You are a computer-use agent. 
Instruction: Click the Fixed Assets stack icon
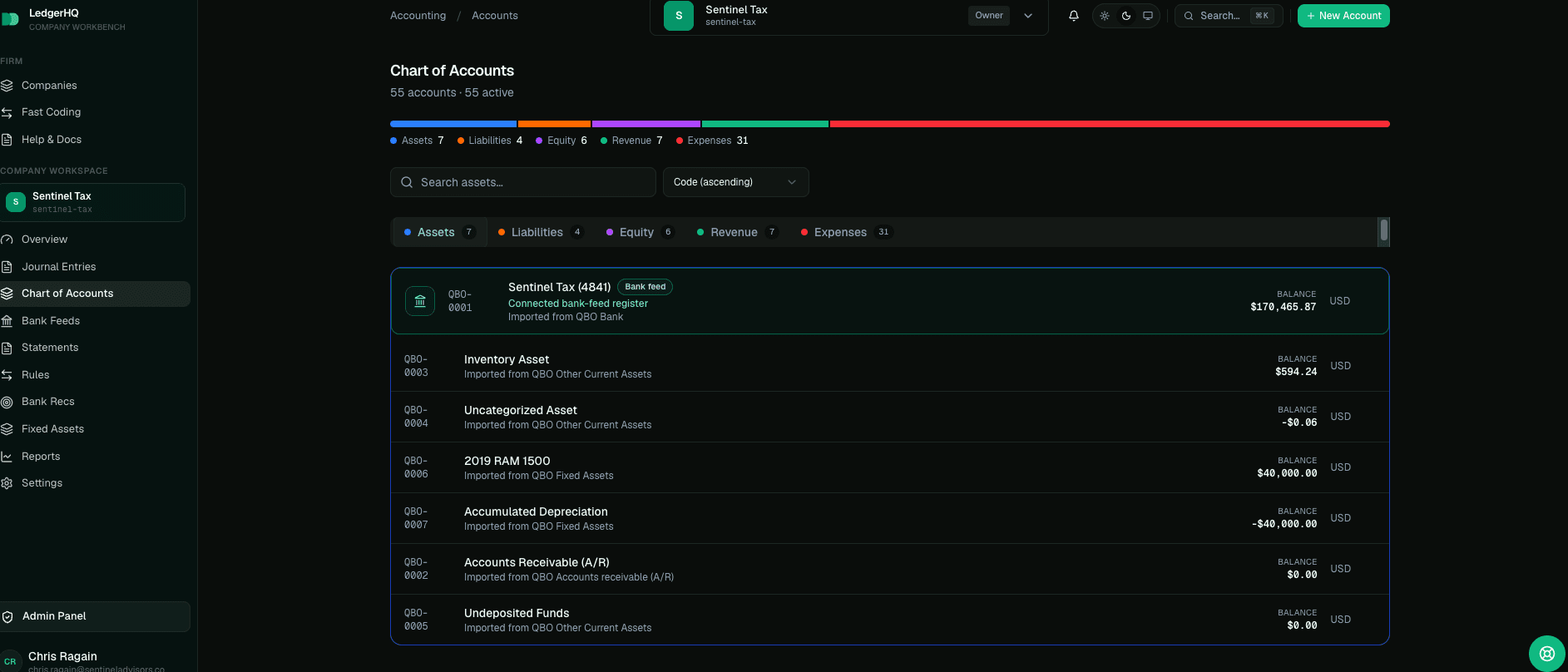pyautogui.click(x=7, y=429)
